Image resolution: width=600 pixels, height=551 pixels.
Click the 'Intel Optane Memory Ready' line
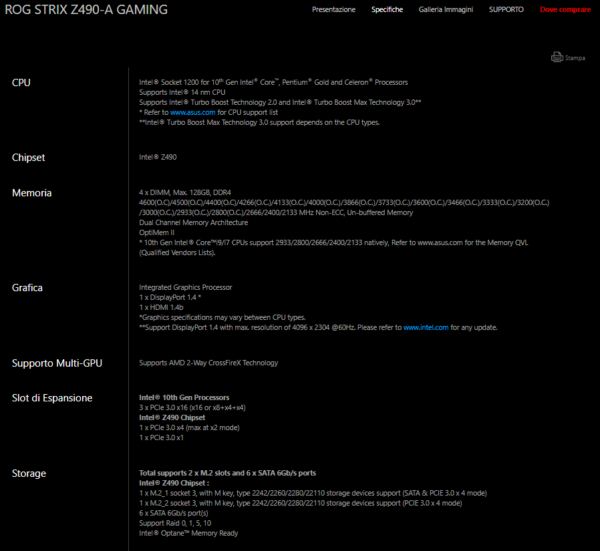click(x=188, y=533)
